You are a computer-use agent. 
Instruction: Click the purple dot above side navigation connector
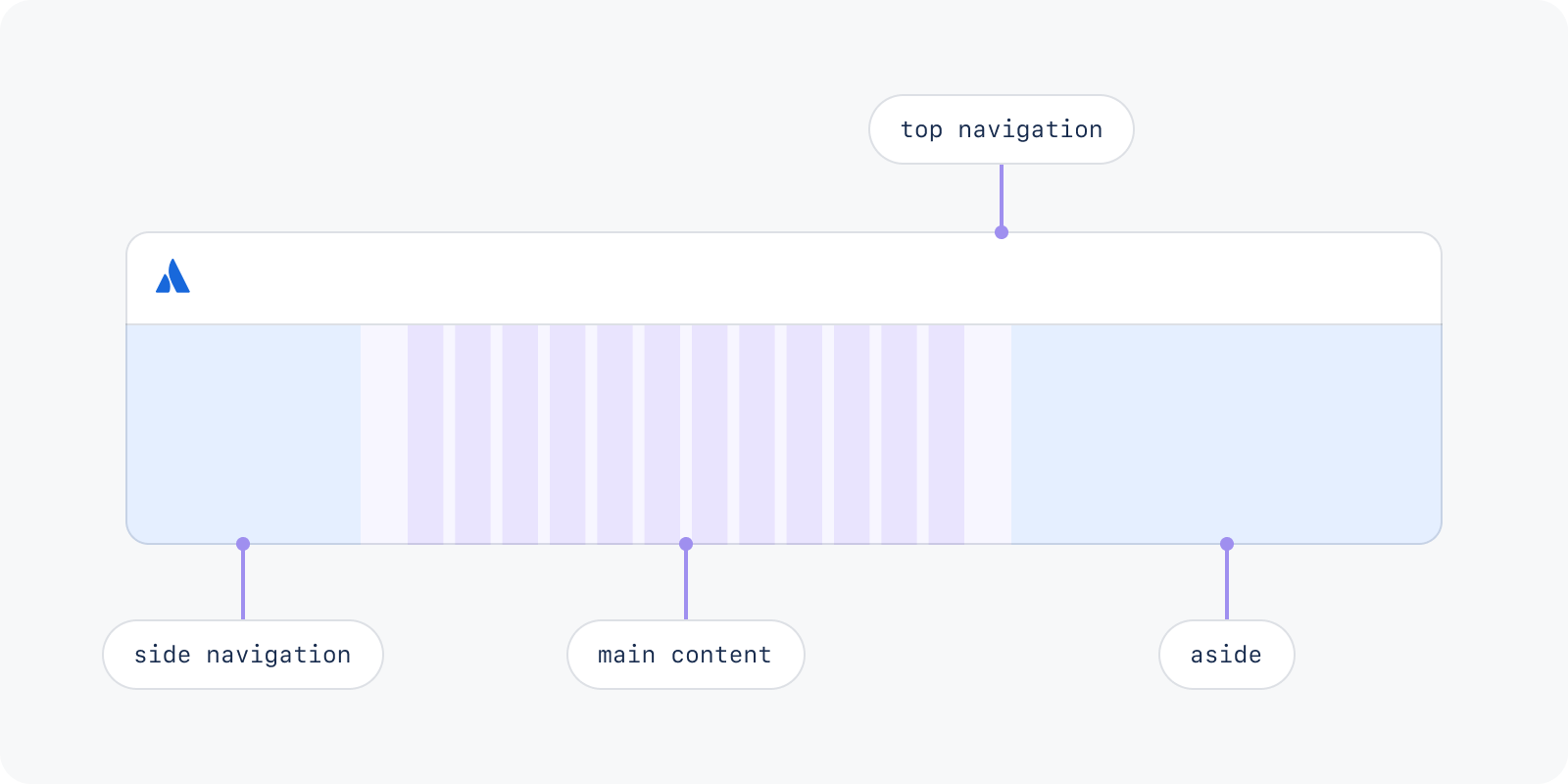(243, 544)
